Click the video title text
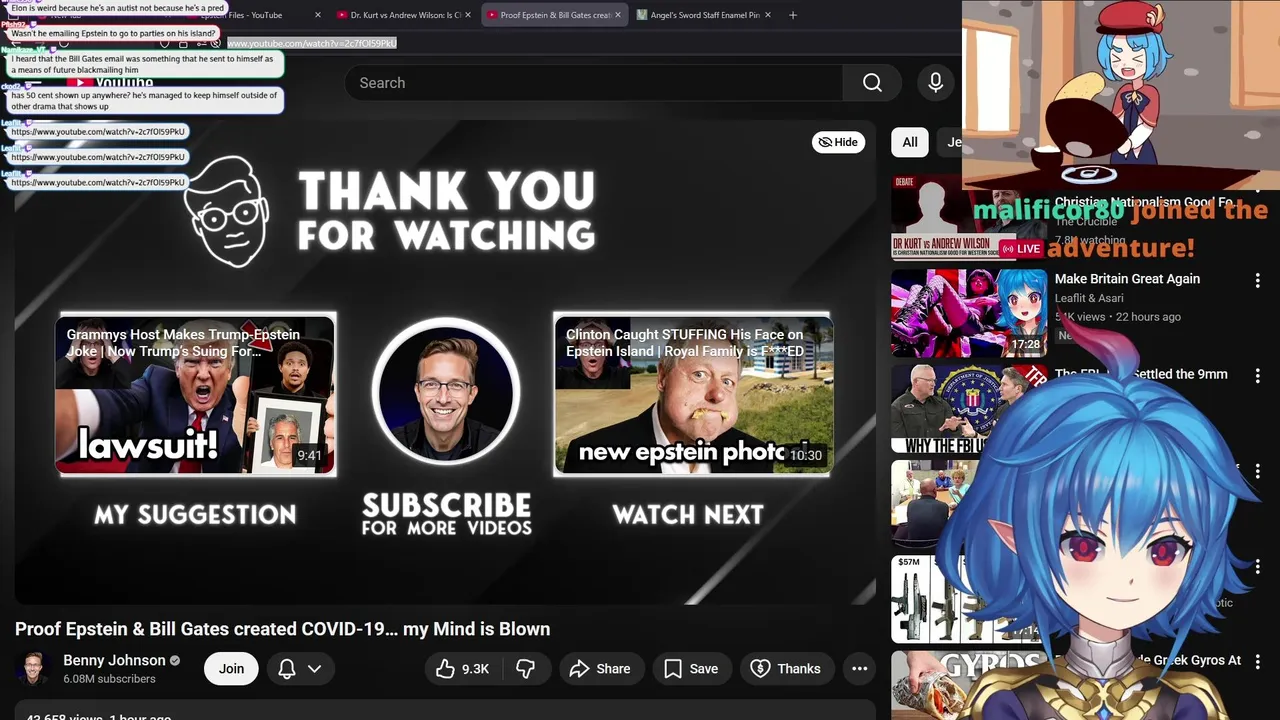This screenshot has width=1280, height=720. (283, 629)
